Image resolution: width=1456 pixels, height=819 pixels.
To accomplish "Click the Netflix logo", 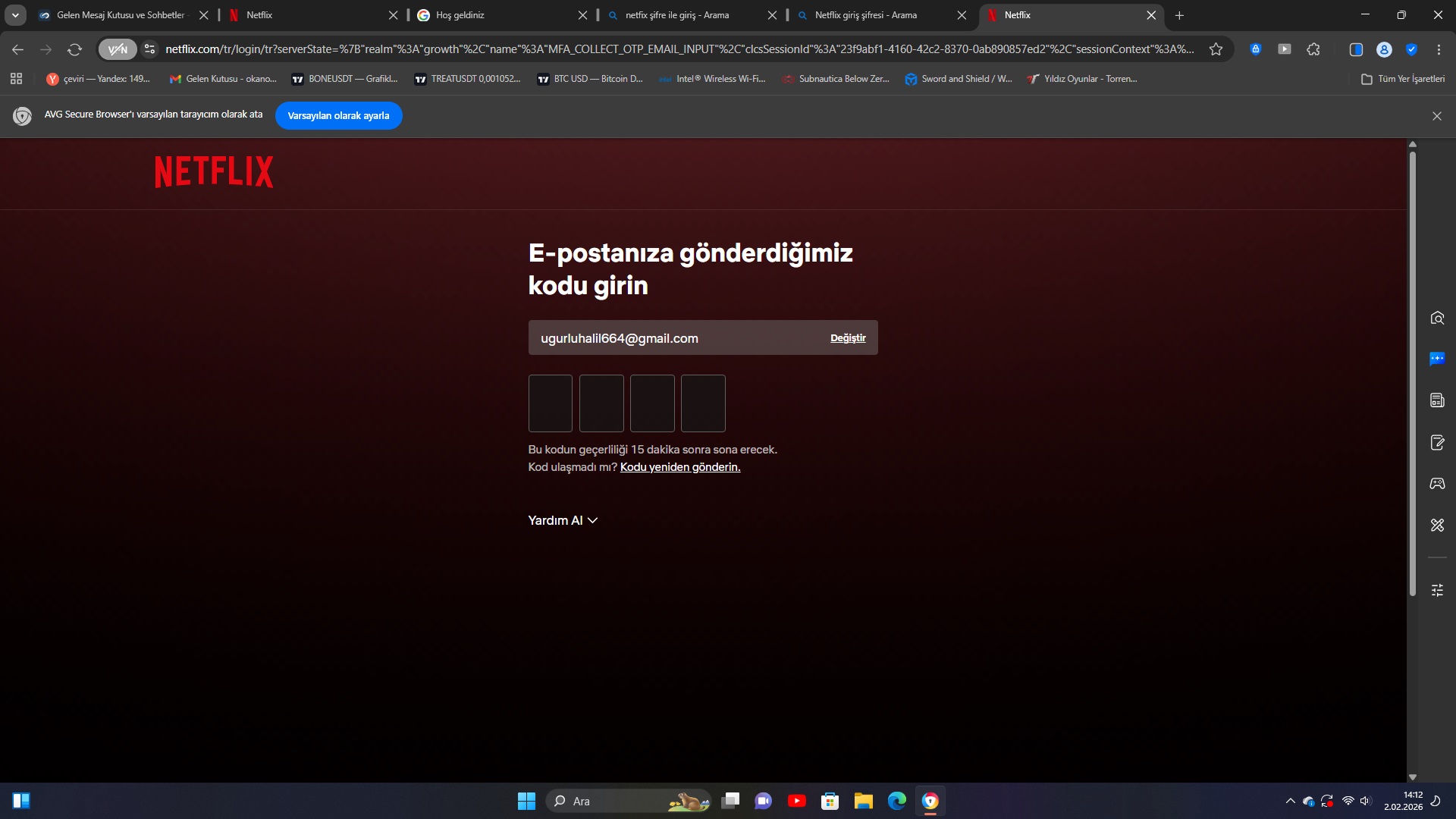I will (214, 171).
